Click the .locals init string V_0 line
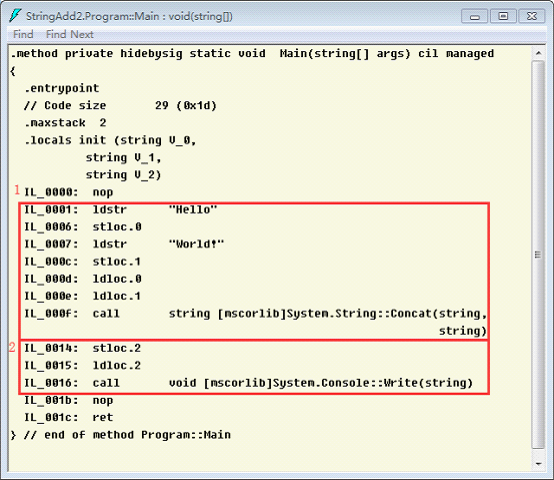Screen dimensions: 554x480 110,140
